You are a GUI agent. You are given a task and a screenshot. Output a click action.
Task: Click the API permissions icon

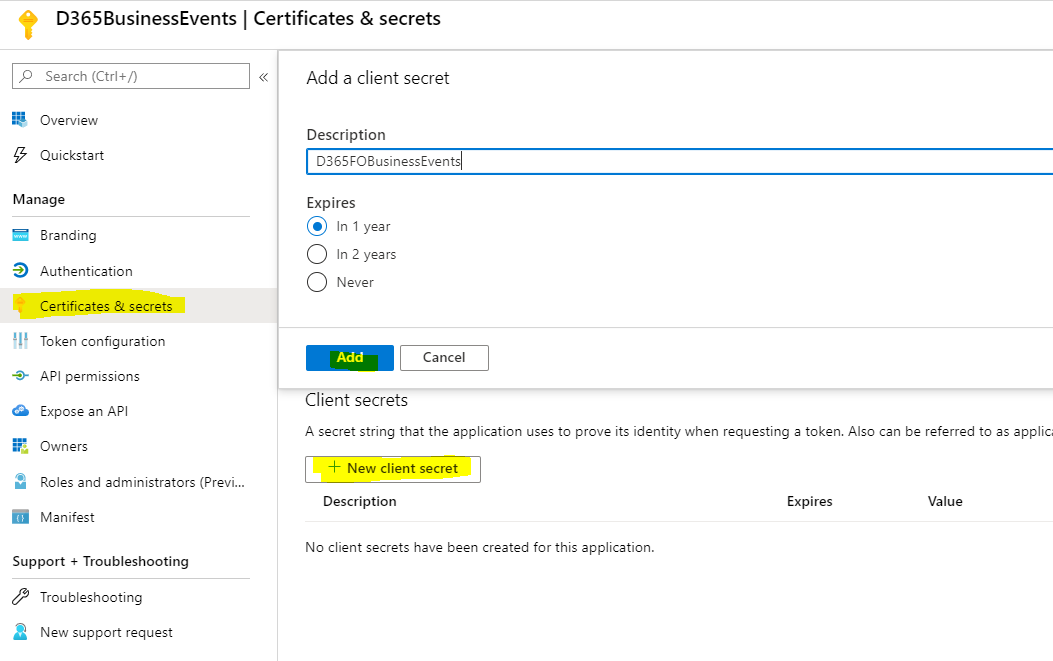(x=20, y=376)
